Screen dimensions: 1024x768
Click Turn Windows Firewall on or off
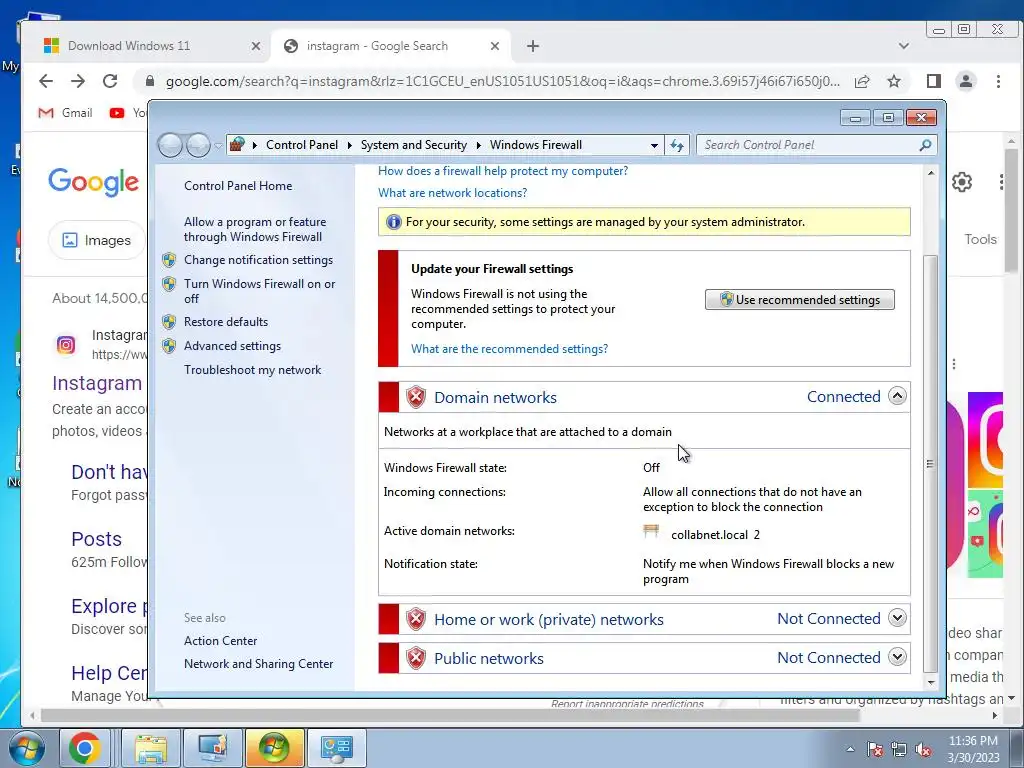tap(259, 291)
